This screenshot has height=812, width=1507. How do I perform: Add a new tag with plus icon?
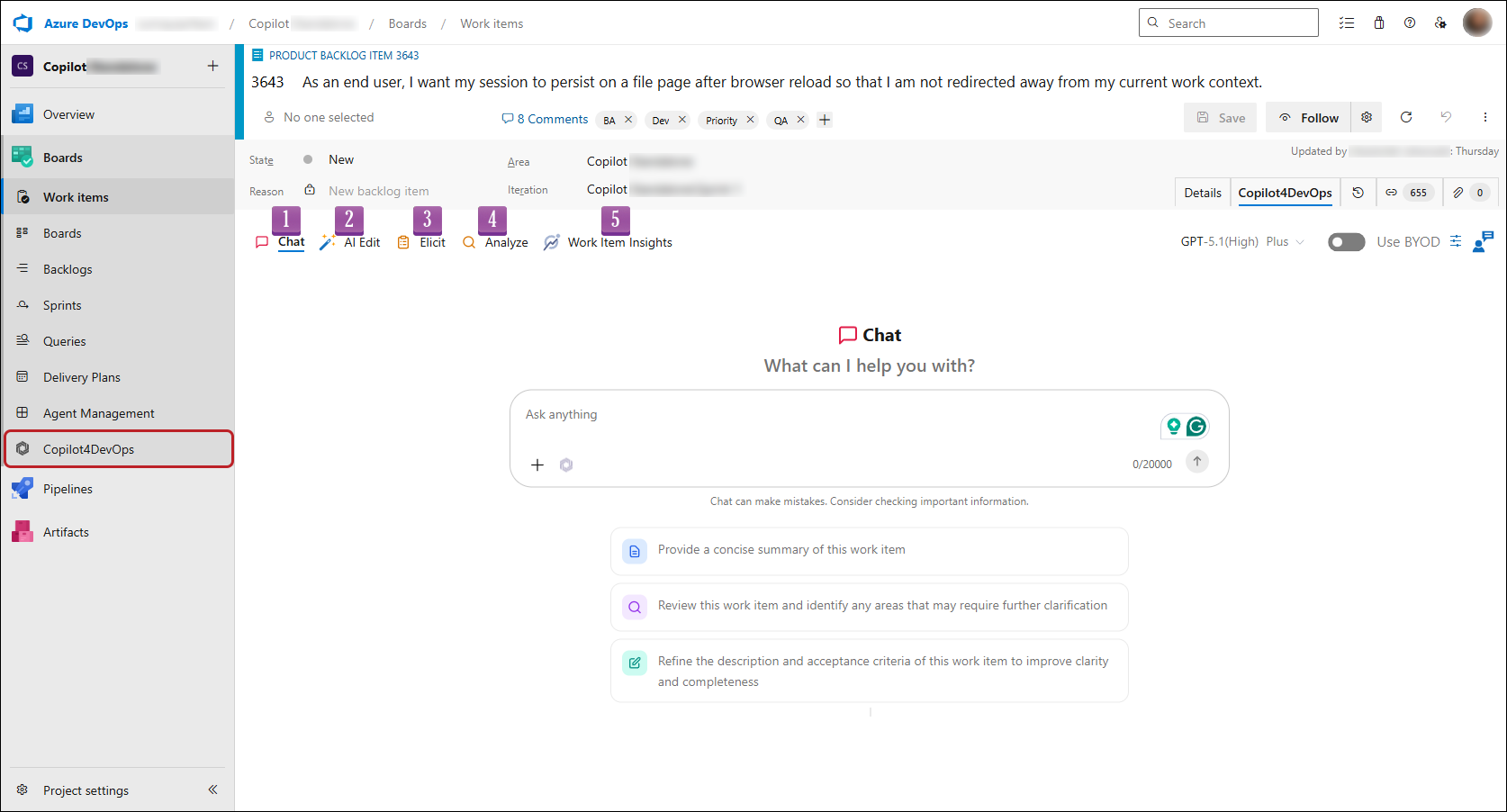pos(825,120)
